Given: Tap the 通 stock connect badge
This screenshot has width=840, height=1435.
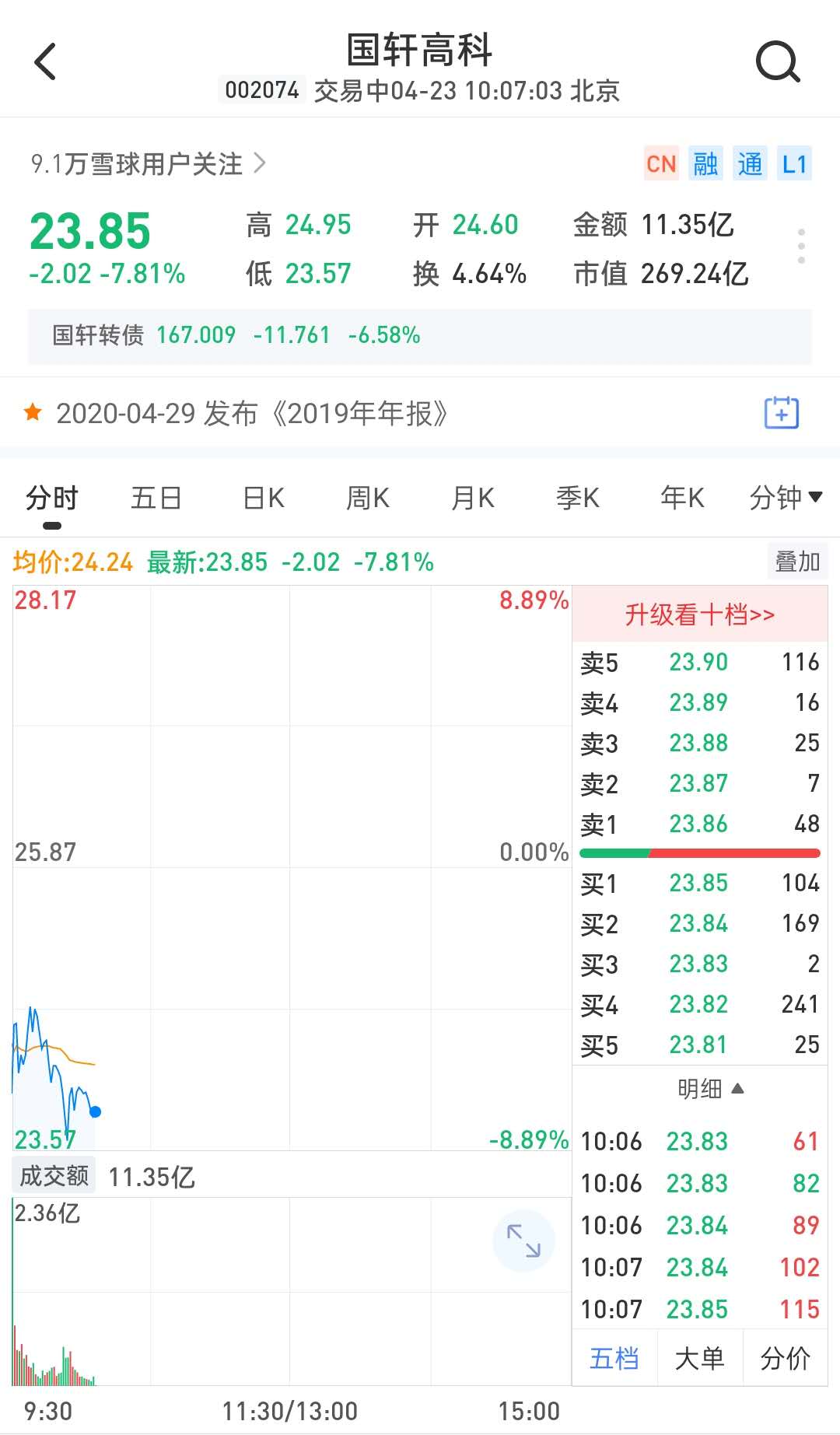Looking at the screenshot, I should click(x=750, y=164).
